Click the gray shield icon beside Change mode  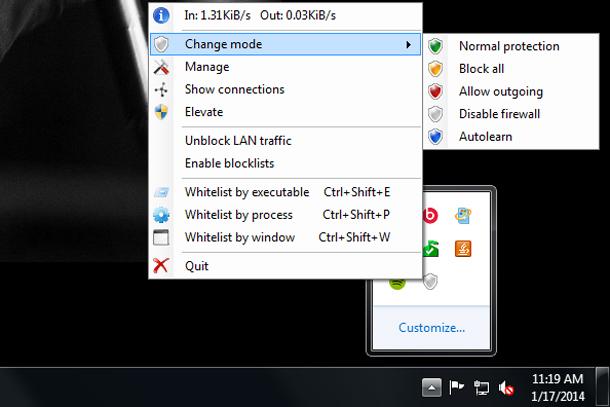tap(161, 44)
